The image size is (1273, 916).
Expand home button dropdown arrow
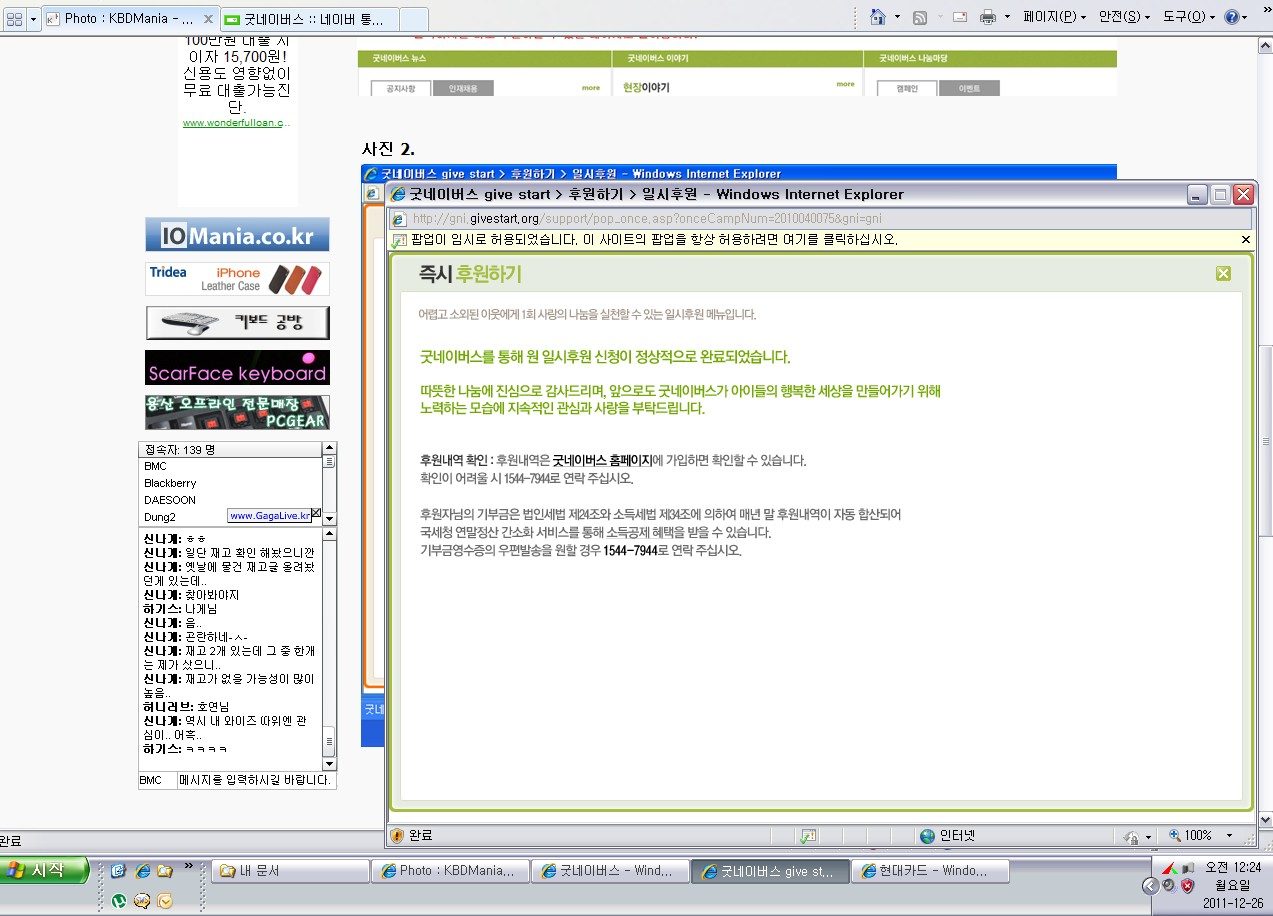pos(897,17)
